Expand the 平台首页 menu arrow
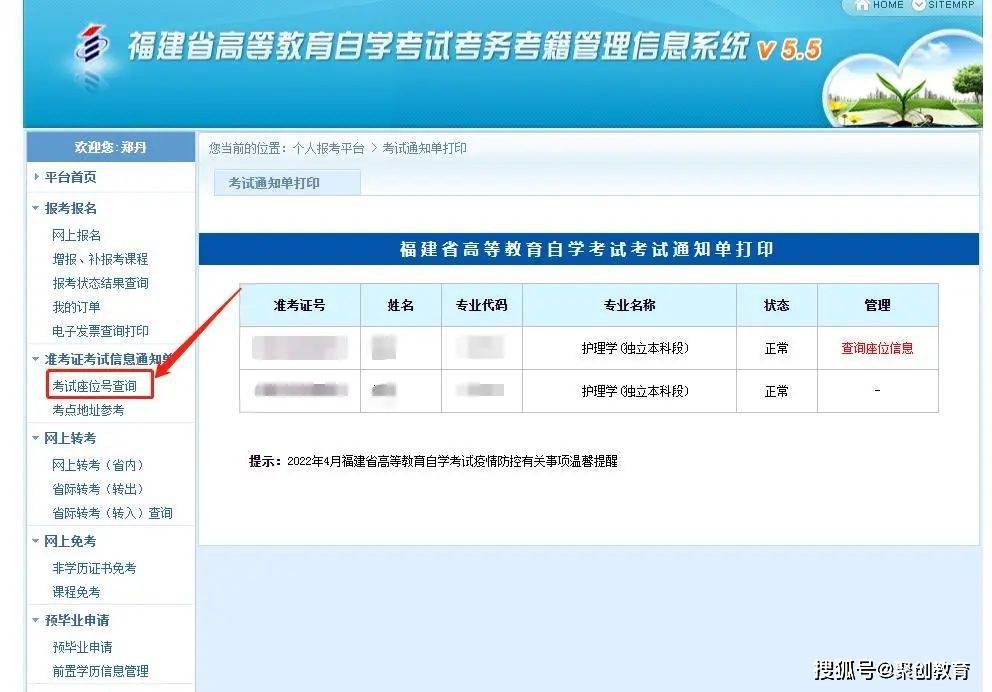992x692 pixels. [37, 177]
